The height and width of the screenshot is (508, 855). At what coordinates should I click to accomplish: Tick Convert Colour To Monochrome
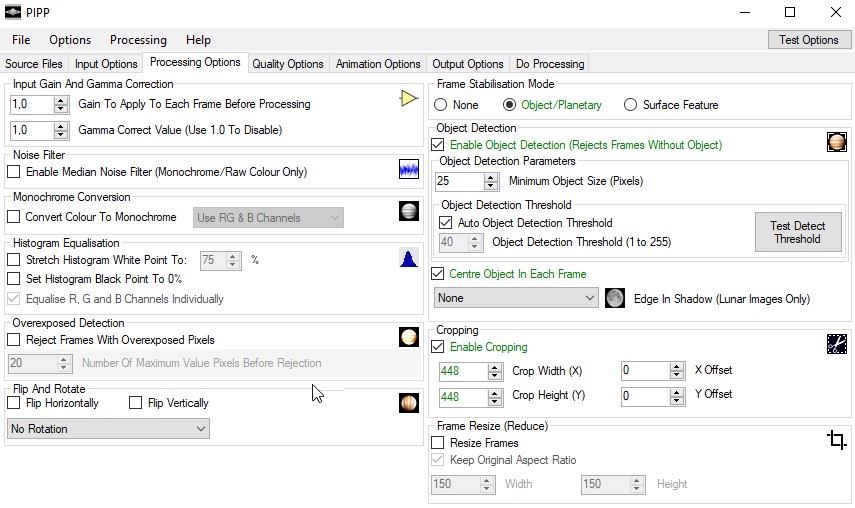click(x=14, y=216)
